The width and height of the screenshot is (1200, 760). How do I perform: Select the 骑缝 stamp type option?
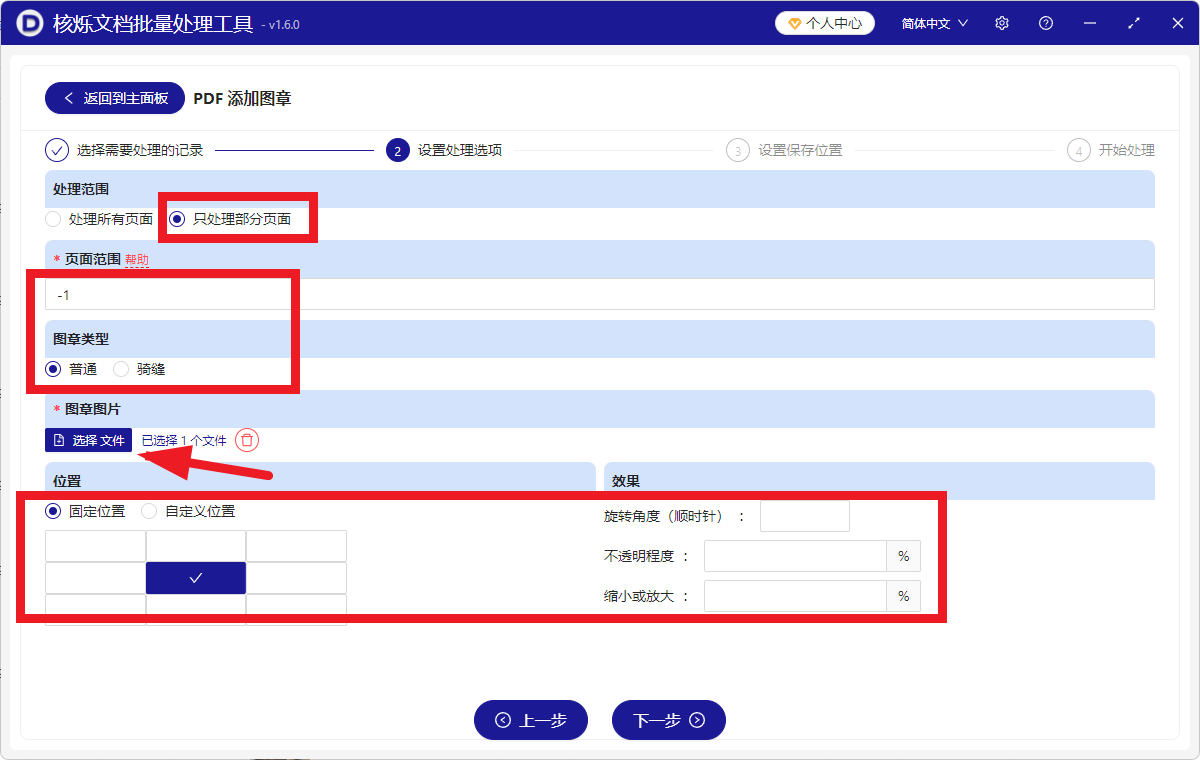121,368
